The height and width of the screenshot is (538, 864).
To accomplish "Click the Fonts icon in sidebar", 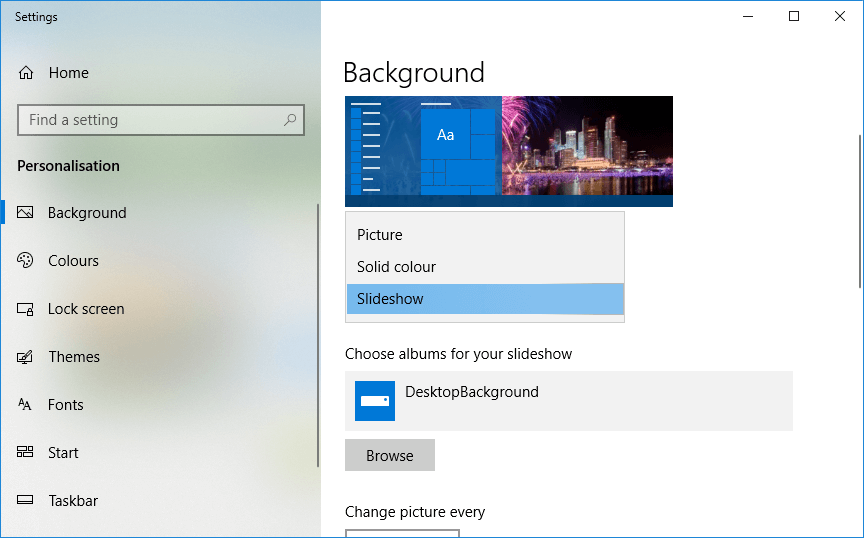I will click(26, 405).
